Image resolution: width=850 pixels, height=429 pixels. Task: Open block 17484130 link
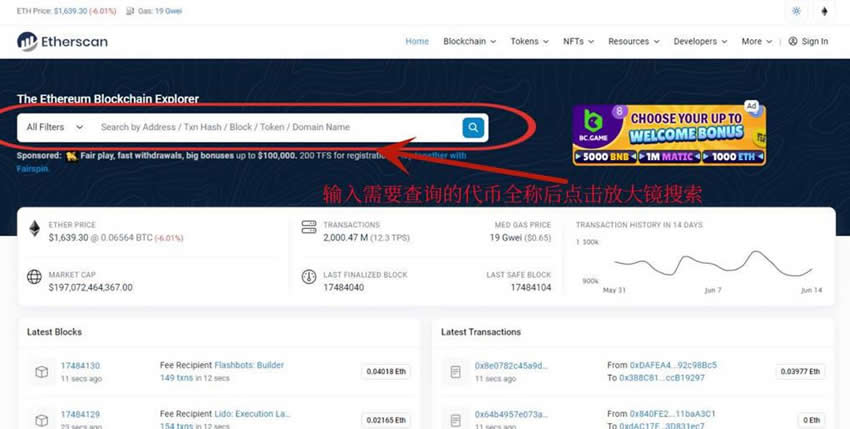click(80, 365)
